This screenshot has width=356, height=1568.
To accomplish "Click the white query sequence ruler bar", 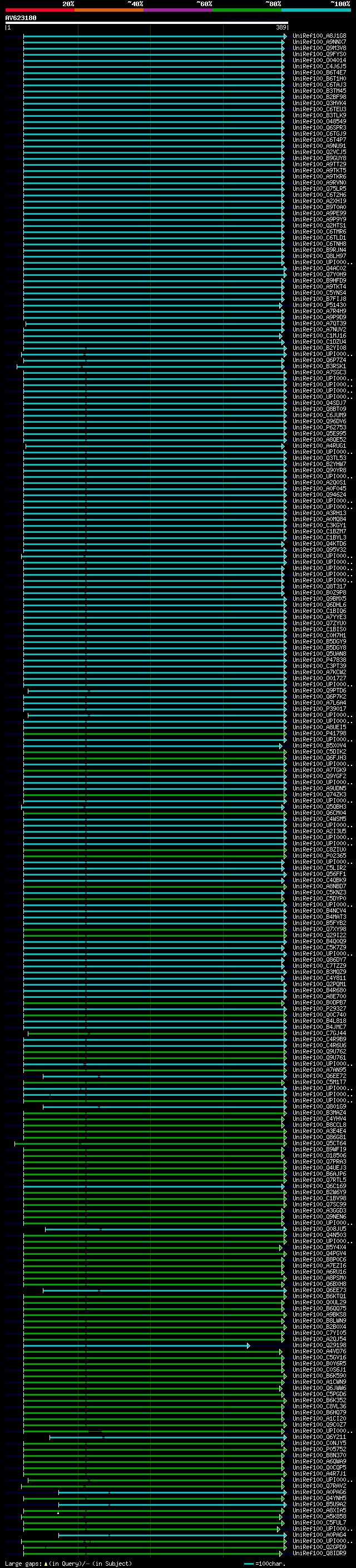I will (x=146, y=22).
